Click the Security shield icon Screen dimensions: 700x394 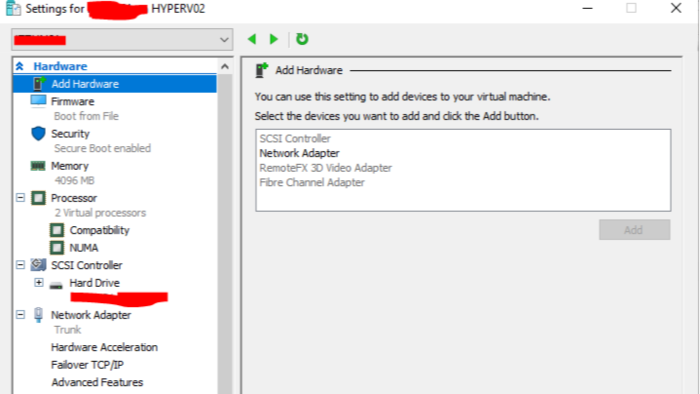tap(38, 133)
